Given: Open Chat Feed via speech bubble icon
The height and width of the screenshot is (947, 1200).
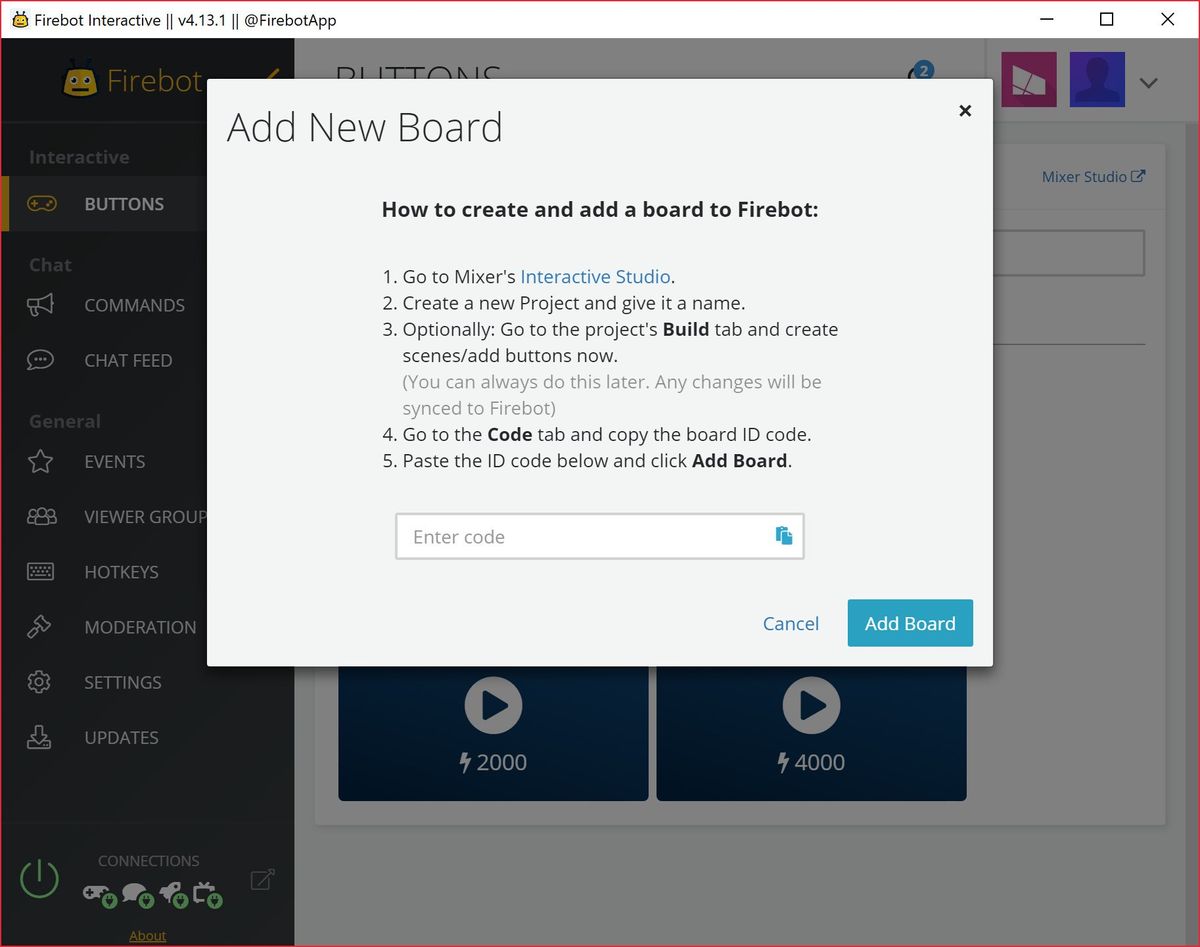Looking at the screenshot, I should (x=40, y=360).
